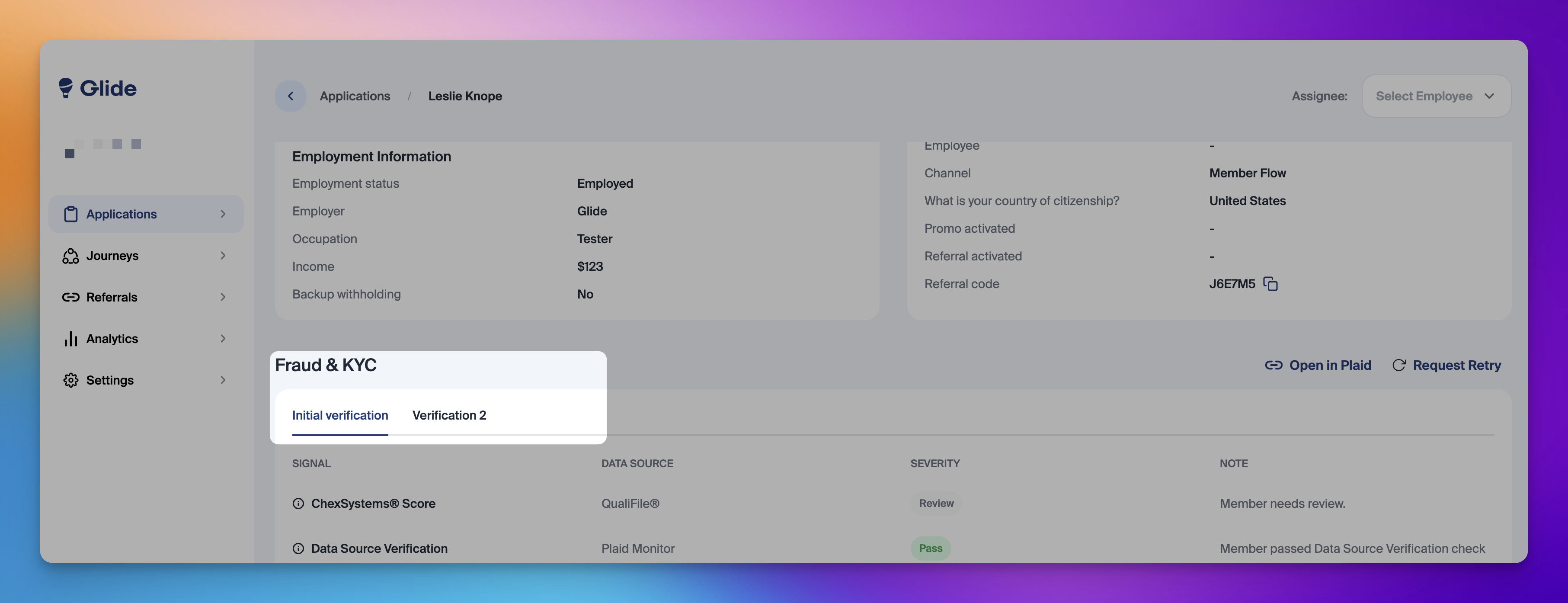1568x603 pixels.
Task: Switch to the Verification 2 tab
Action: (449, 415)
